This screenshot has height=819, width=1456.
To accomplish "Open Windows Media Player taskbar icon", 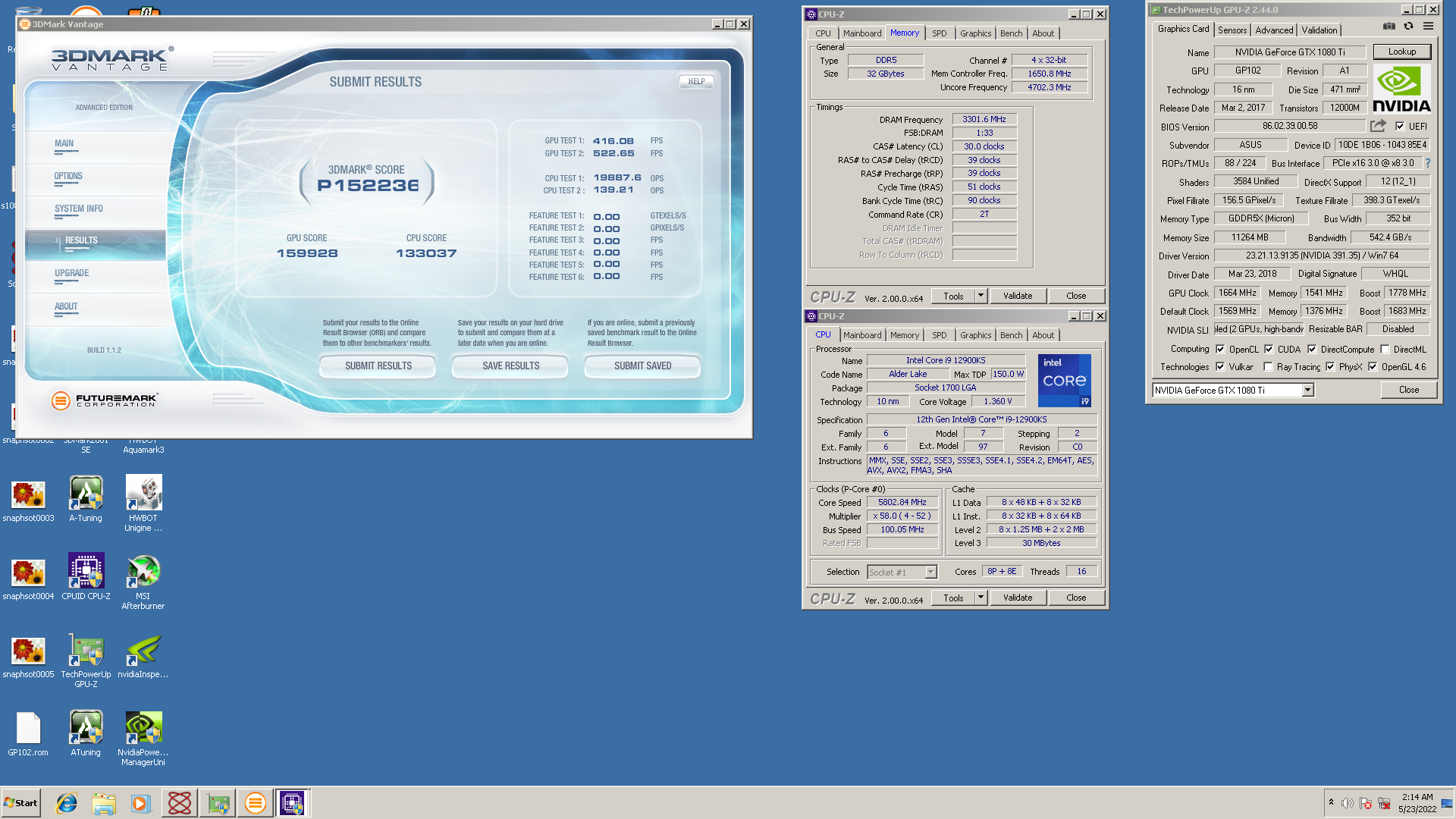I will (x=141, y=803).
